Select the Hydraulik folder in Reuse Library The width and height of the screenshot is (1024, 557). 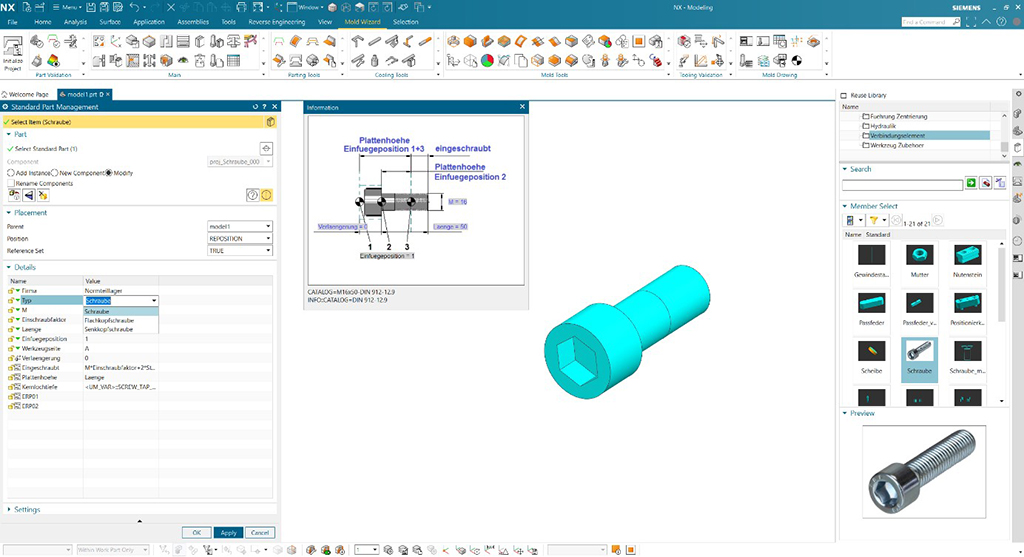[x=883, y=126]
